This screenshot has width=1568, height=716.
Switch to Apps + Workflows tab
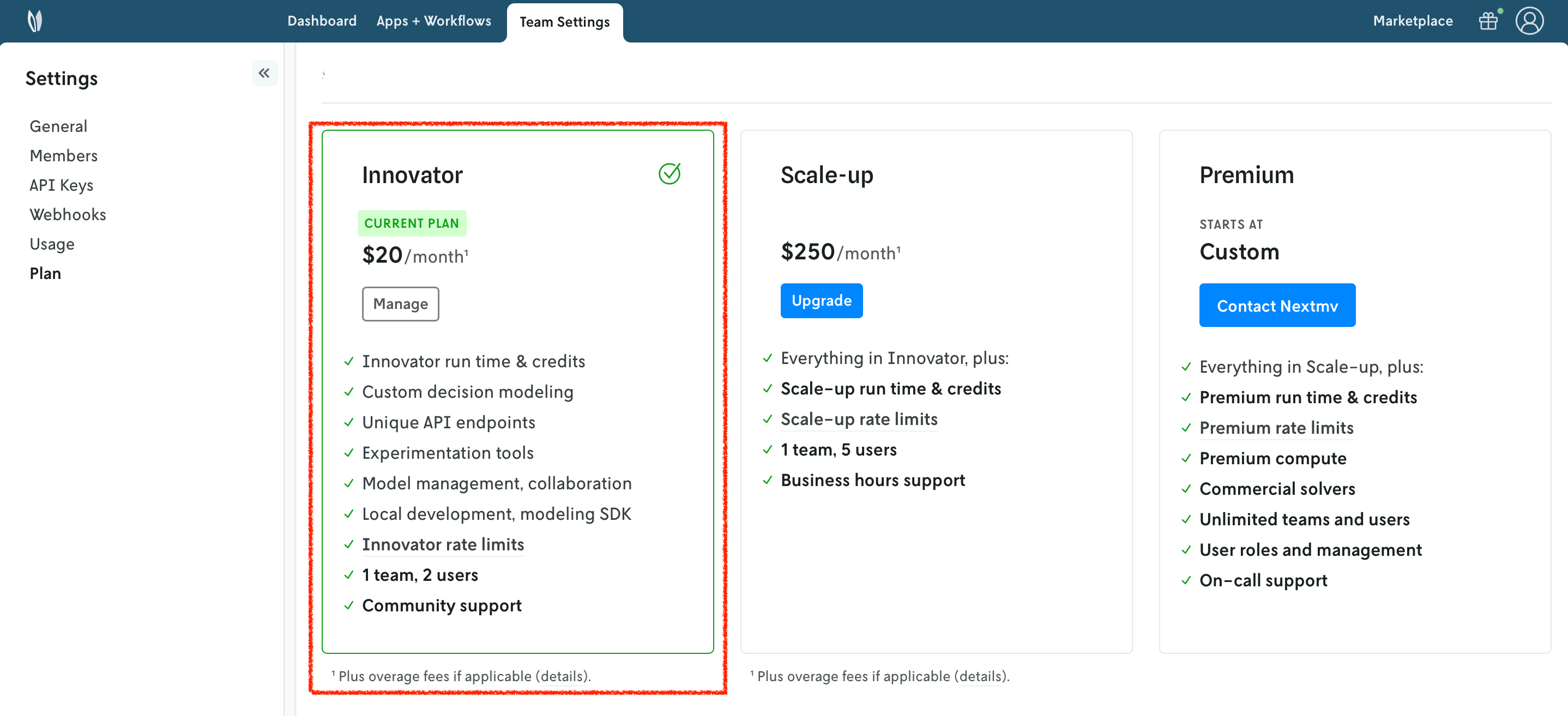coord(433,21)
